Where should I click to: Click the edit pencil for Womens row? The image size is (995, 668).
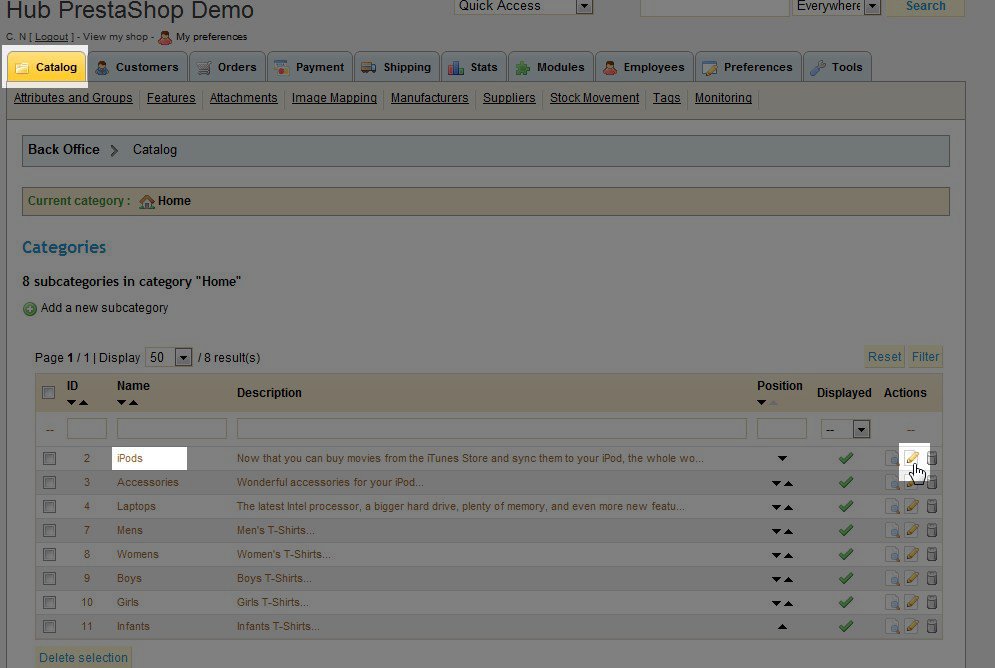coord(912,554)
